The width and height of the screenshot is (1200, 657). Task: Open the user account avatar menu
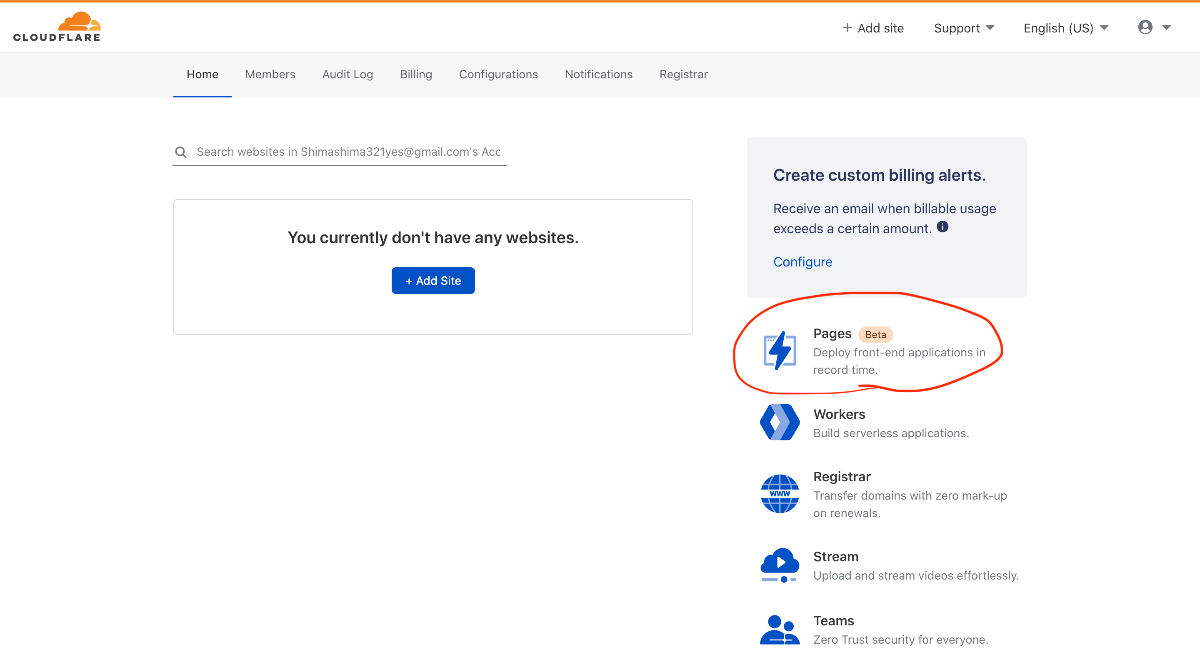click(x=1154, y=28)
